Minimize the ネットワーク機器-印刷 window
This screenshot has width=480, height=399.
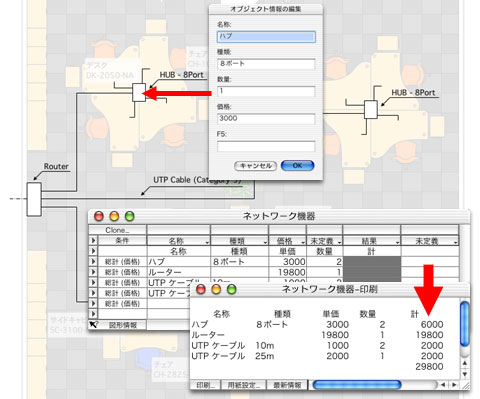point(216,289)
